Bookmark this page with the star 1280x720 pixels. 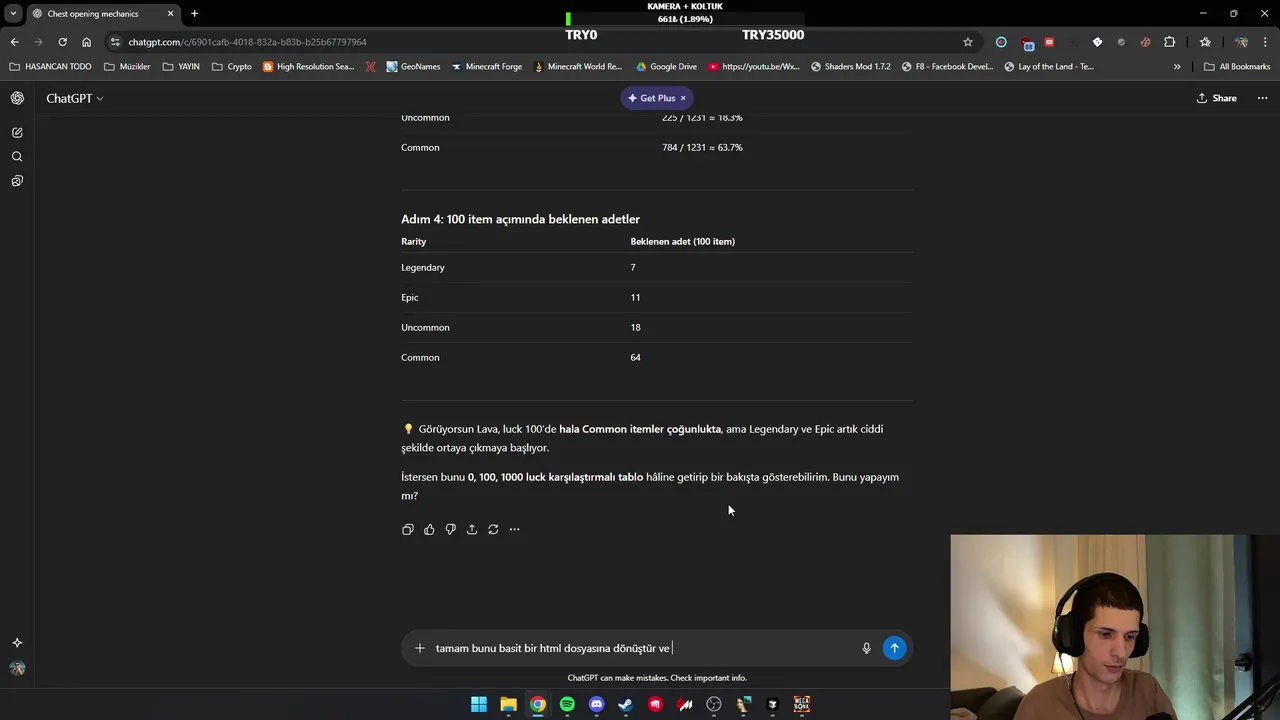[x=968, y=42]
